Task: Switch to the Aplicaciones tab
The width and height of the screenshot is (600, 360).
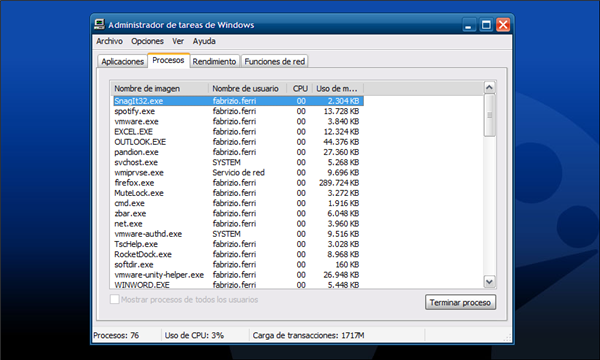Action: pos(122,61)
